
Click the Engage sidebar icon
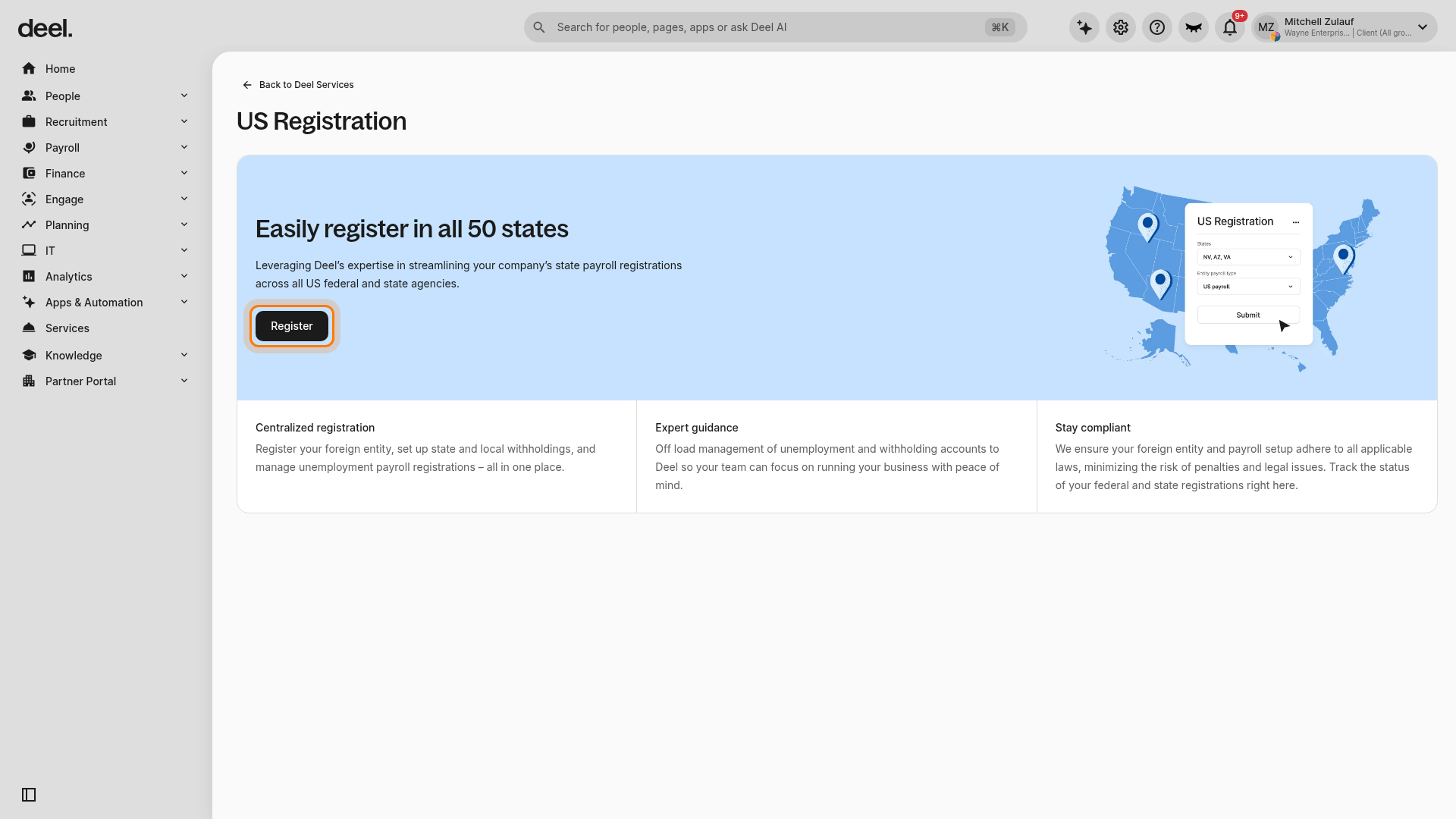click(x=29, y=199)
